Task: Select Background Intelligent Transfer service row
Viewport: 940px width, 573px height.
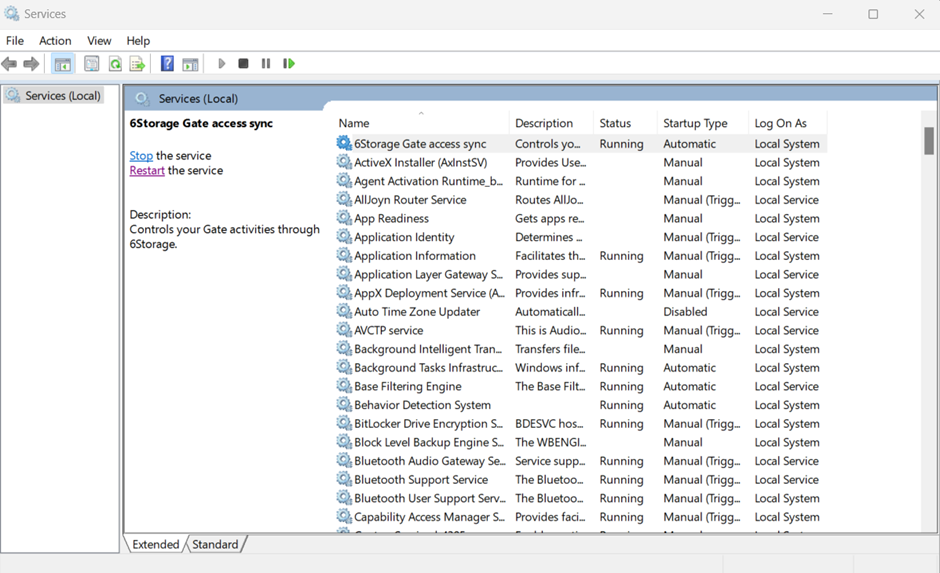Action: coord(581,349)
